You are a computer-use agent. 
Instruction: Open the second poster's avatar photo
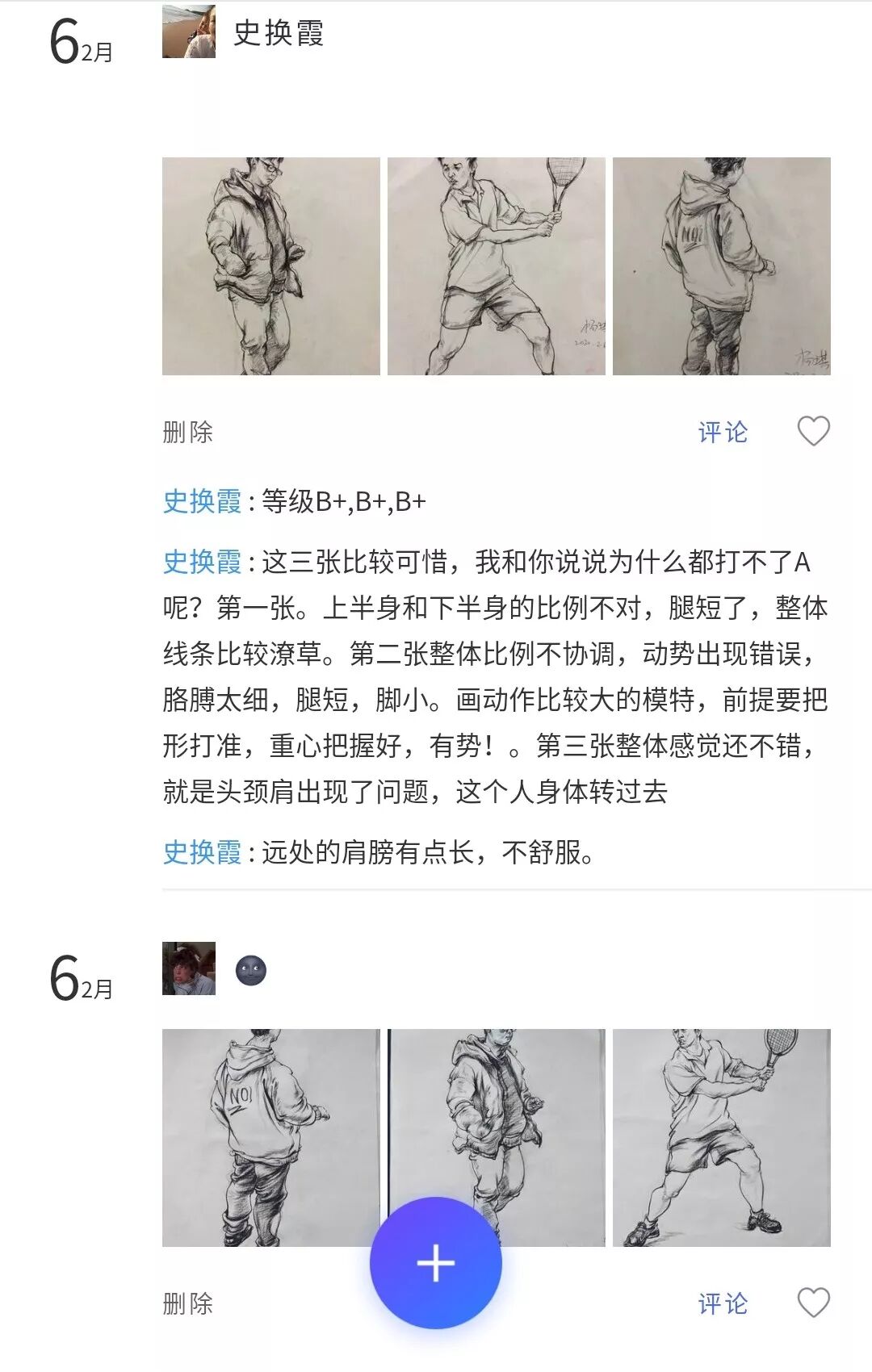pyautogui.click(x=189, y=968)
